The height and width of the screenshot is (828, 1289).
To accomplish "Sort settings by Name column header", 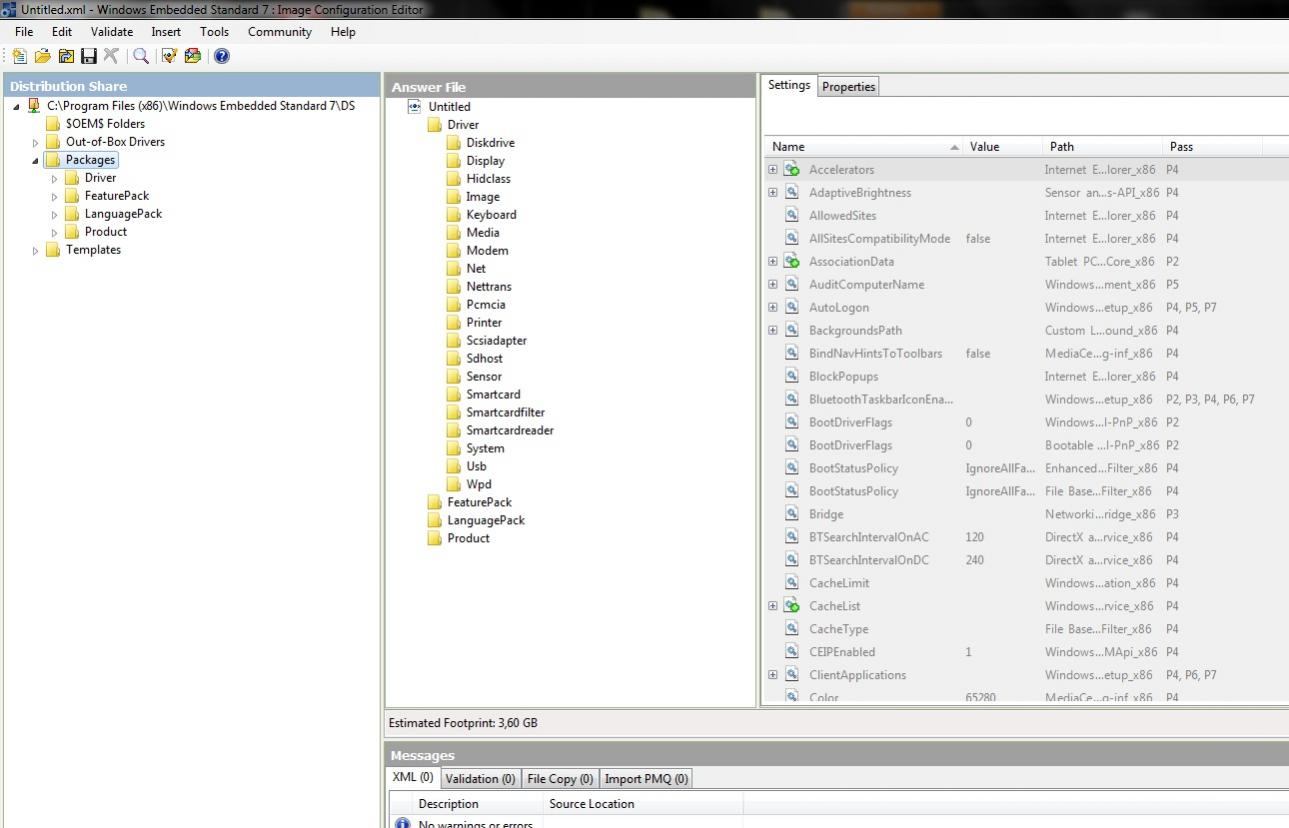I will coord(863,146).
